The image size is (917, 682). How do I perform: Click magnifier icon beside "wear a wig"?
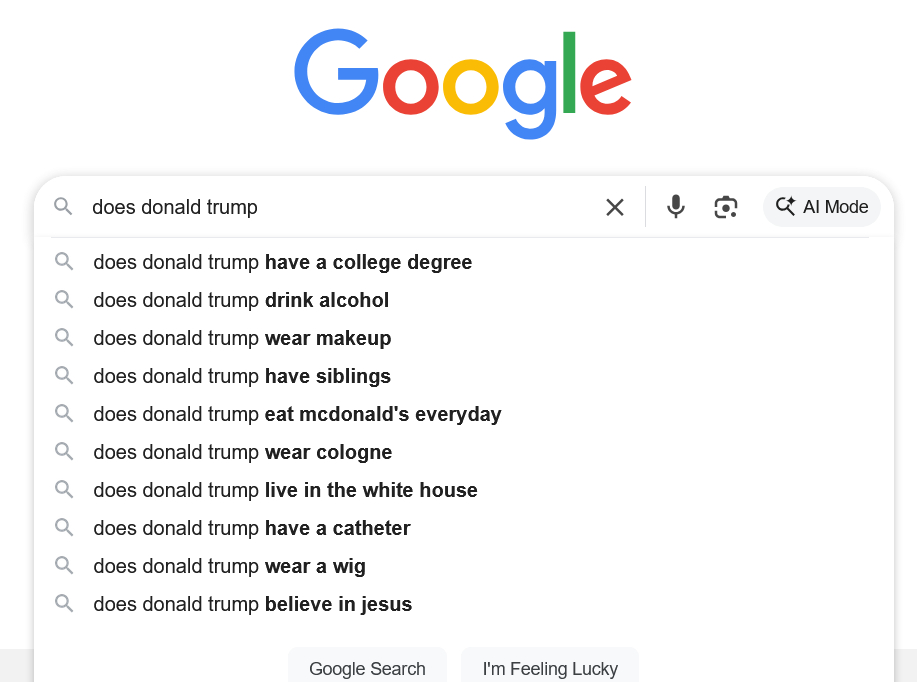[x=64, y=566]
